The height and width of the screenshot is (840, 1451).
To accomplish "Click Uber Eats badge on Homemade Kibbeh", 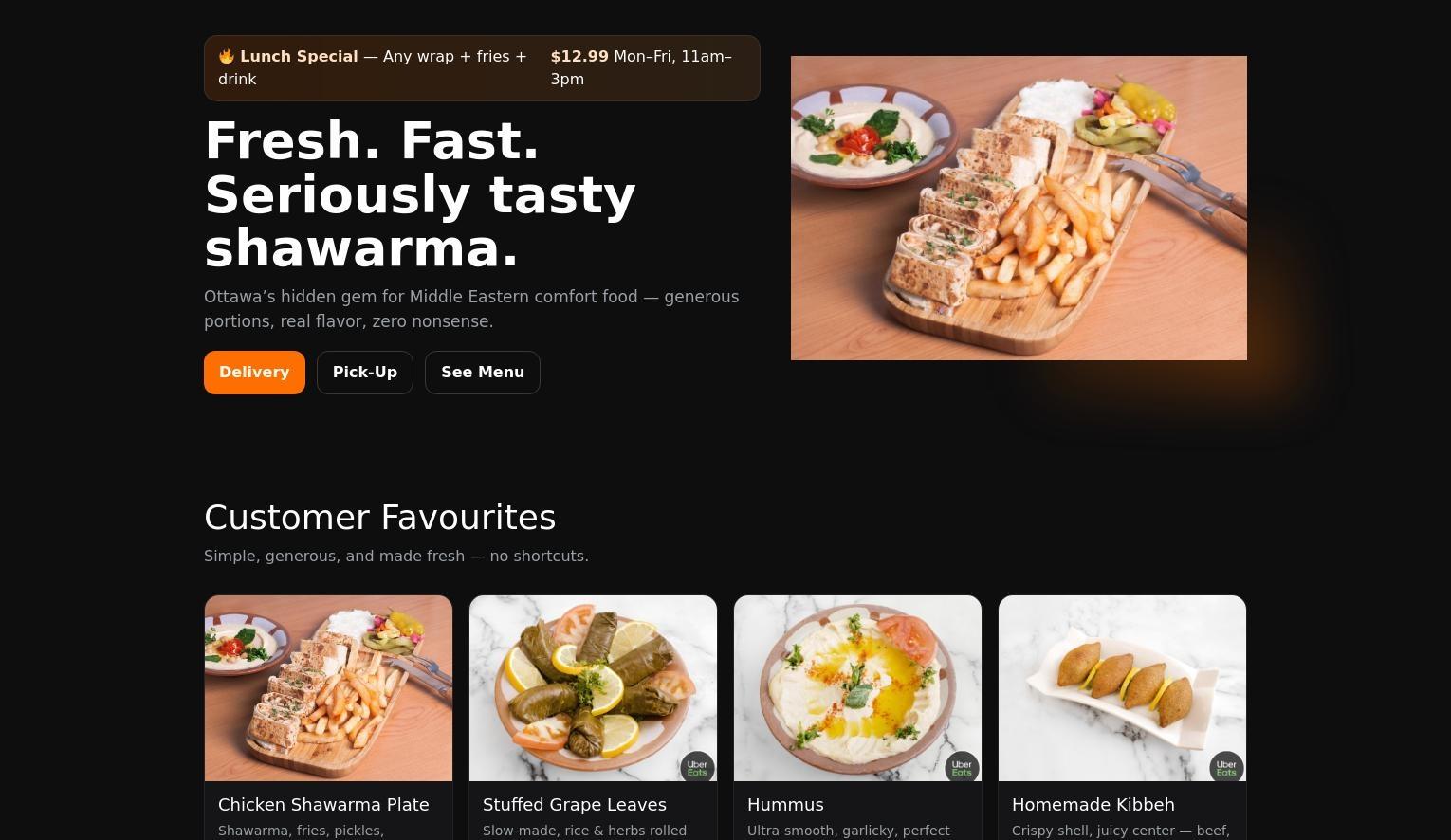I will 1226,767.
